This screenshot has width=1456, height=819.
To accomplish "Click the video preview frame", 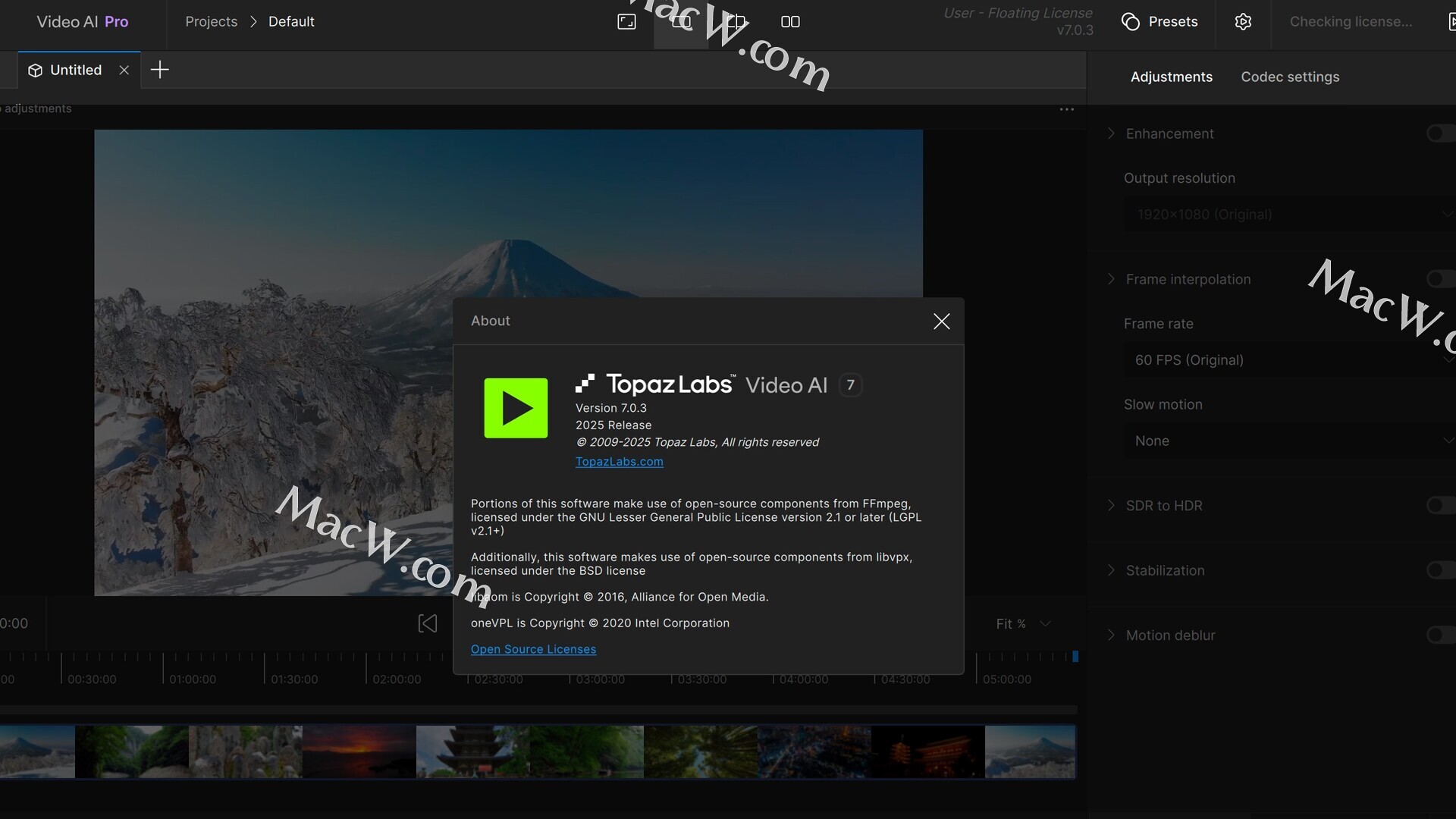I will (508, 362).
